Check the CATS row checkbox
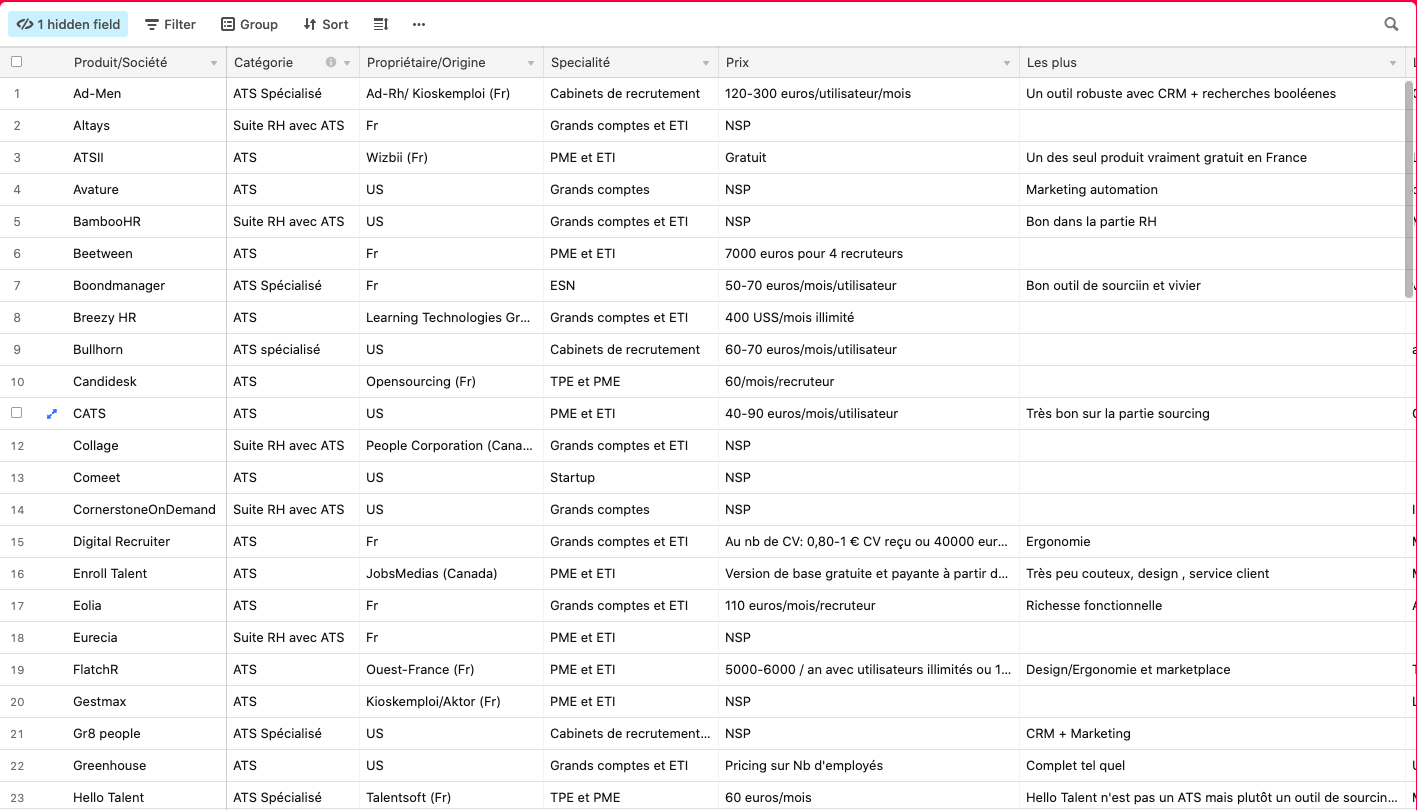Viewport: 1417px width, 810px height. [x=16, y=413]
